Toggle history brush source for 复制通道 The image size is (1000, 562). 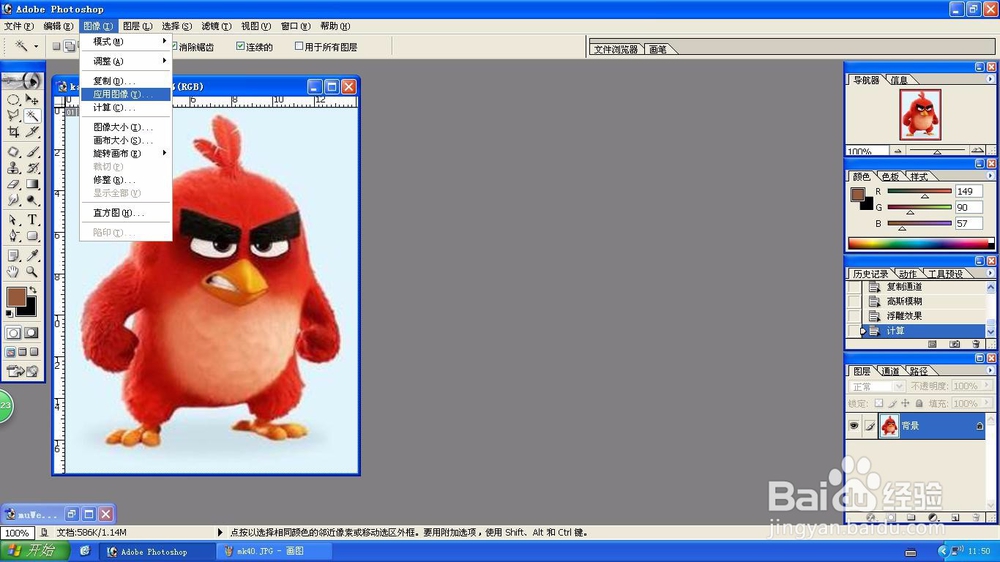tap(853, 287)
